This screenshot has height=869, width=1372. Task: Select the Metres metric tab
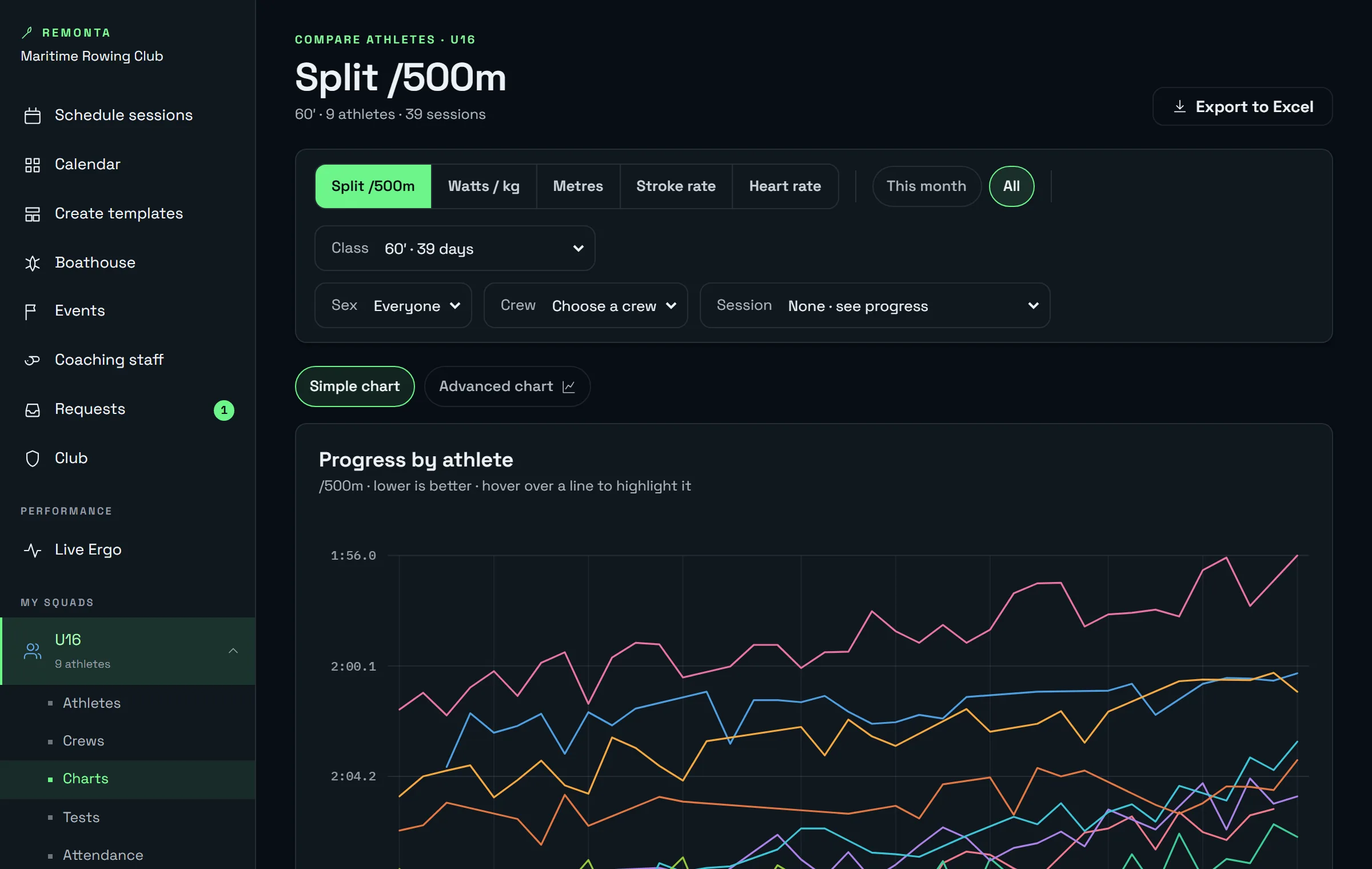(x=578, y=186)
